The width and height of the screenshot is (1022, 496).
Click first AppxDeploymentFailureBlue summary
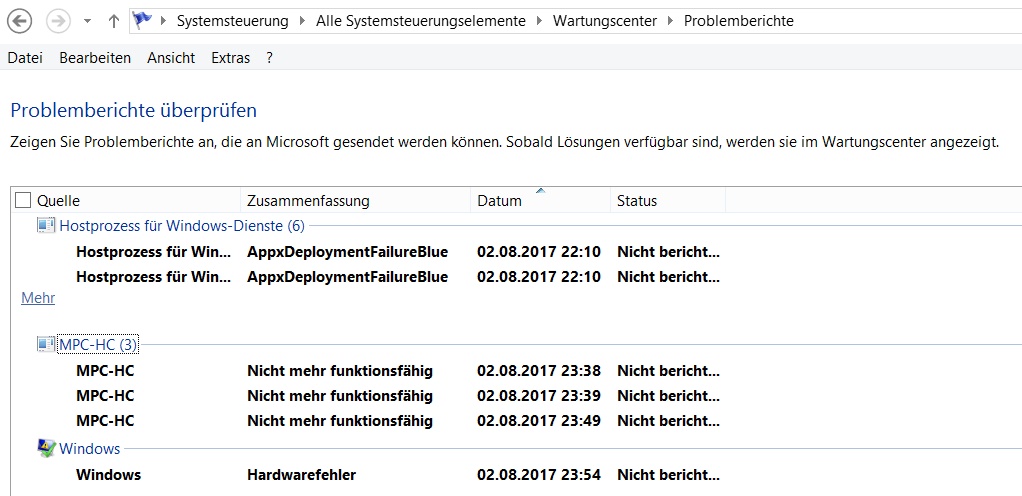point(347,252)
